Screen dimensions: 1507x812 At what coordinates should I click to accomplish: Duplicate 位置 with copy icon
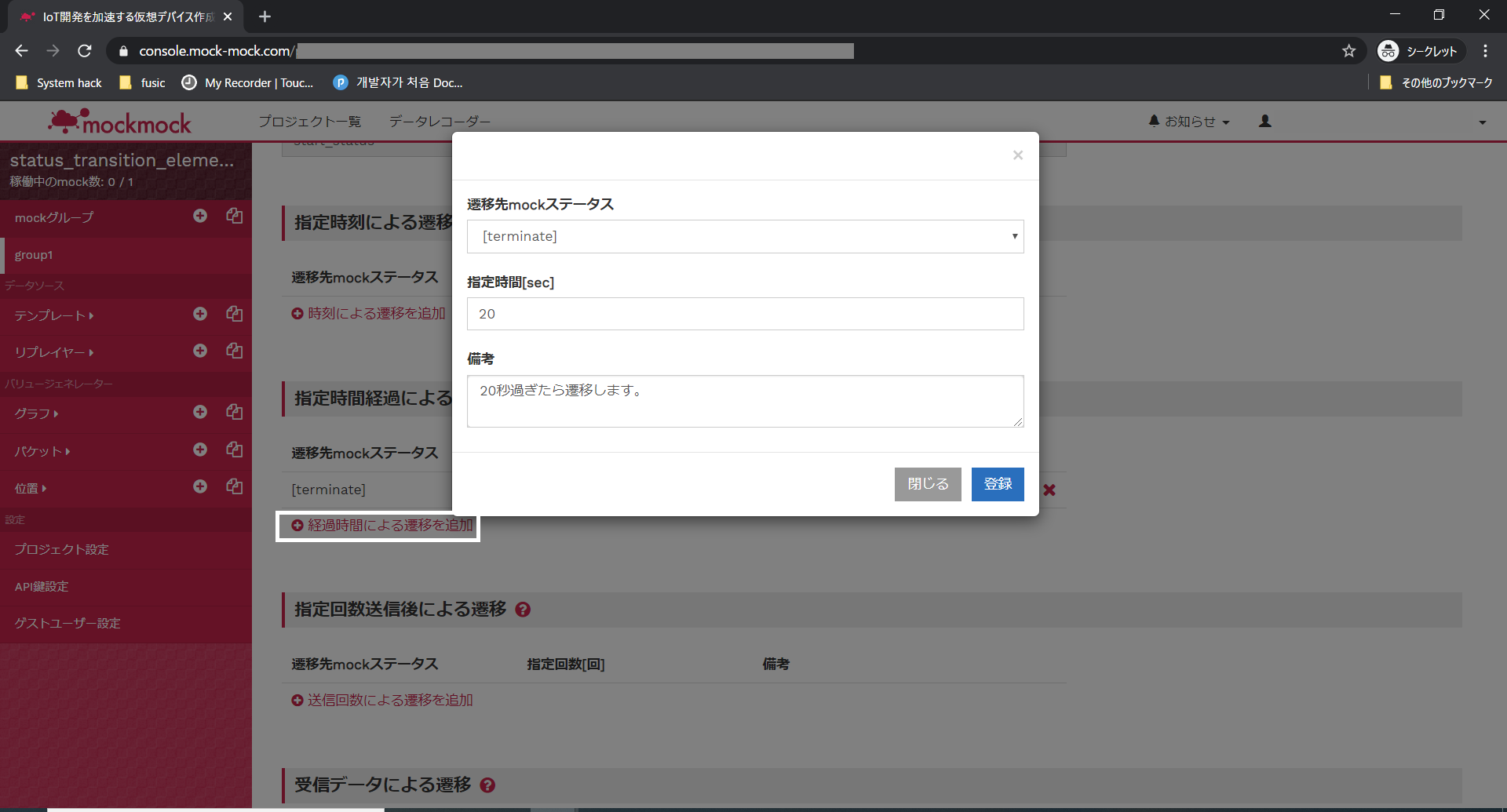tap(234, 486)
